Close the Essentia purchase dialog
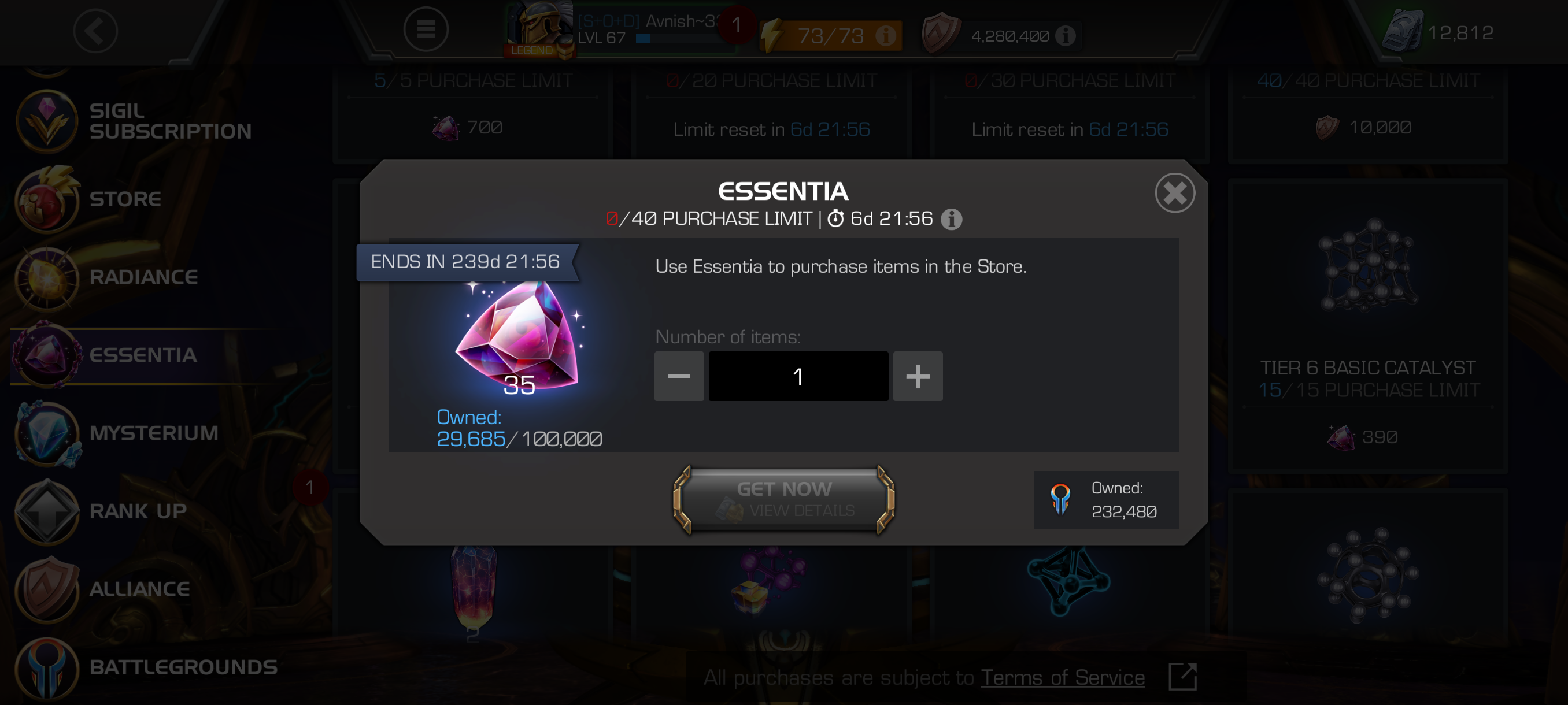 [x=1174, y=194]
